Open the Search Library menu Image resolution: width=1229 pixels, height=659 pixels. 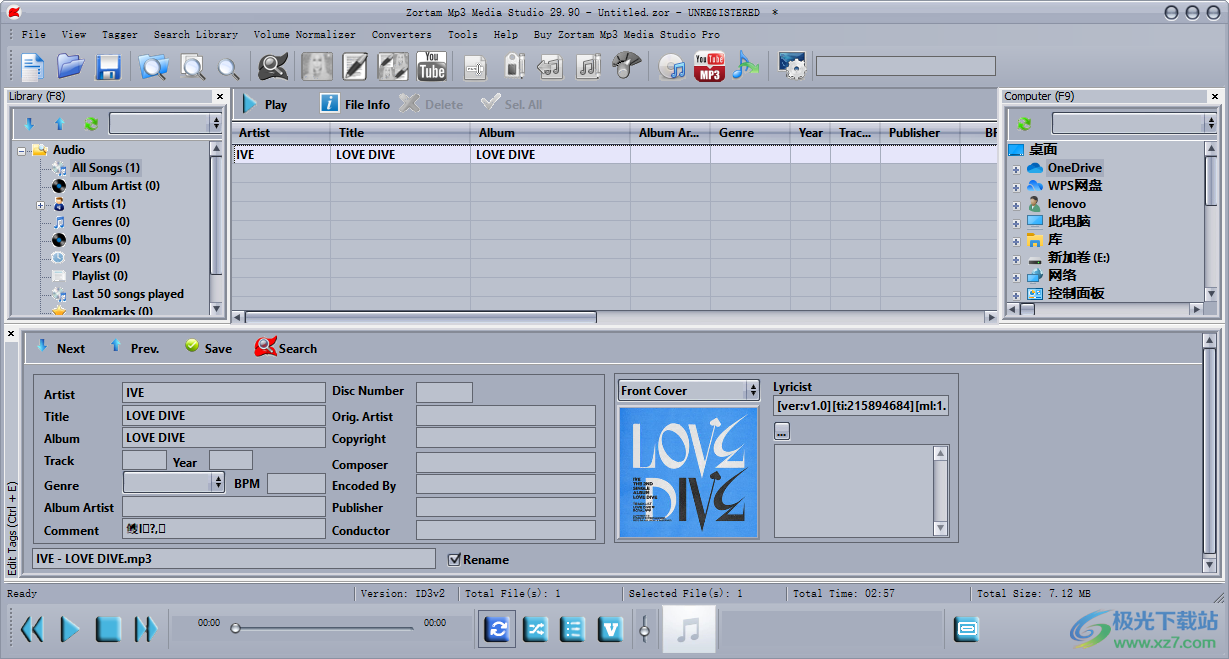196,34
